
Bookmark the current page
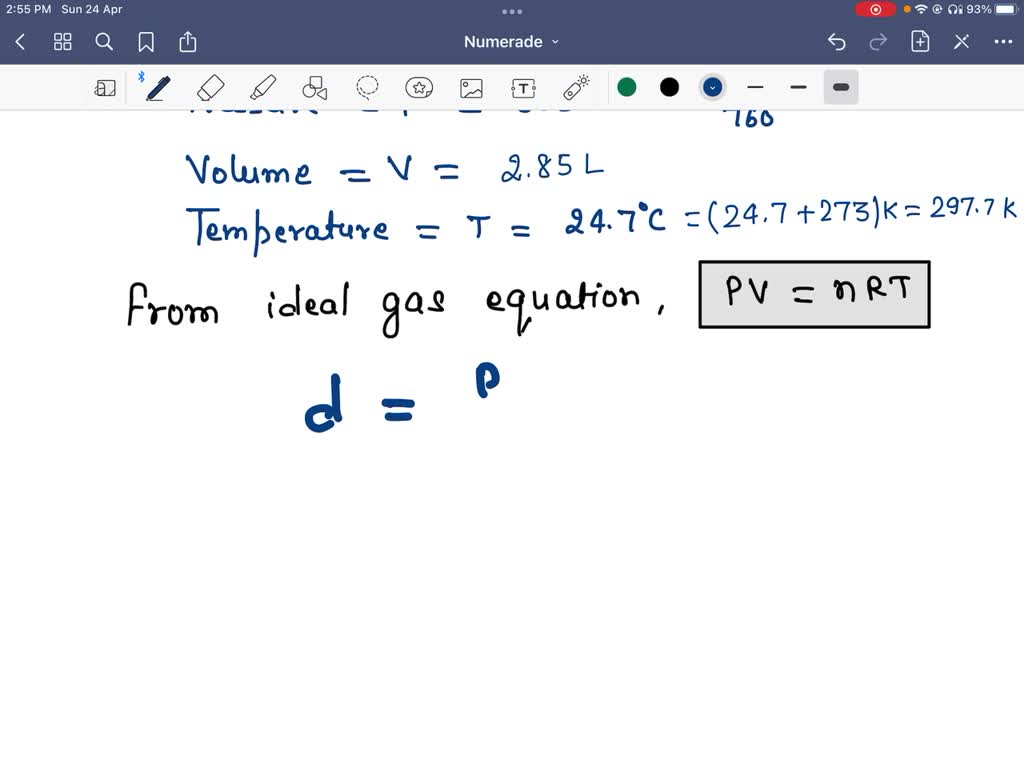tap(147, 41)
